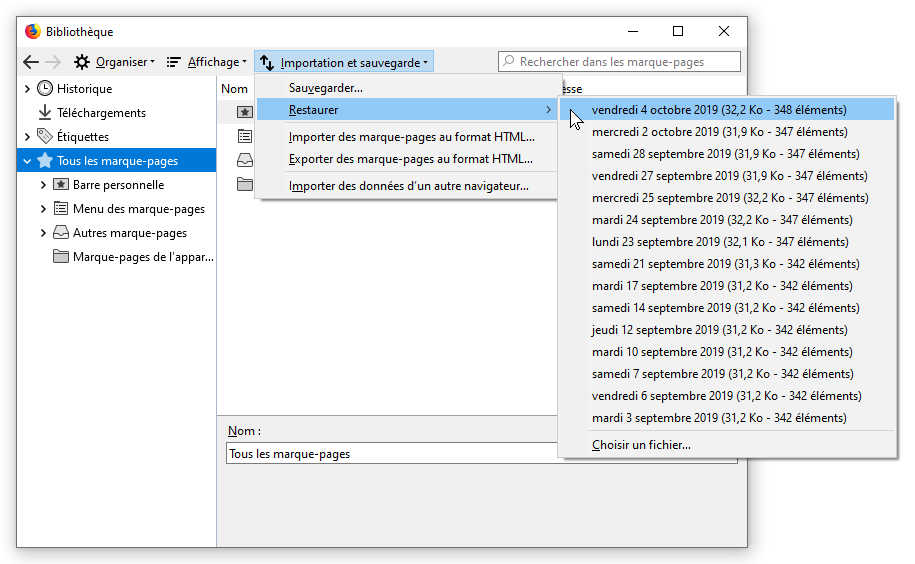Click the Menu des marque-pages icon in tree
This screenshot has height=564, width=915.
click(x=61, y=208)
